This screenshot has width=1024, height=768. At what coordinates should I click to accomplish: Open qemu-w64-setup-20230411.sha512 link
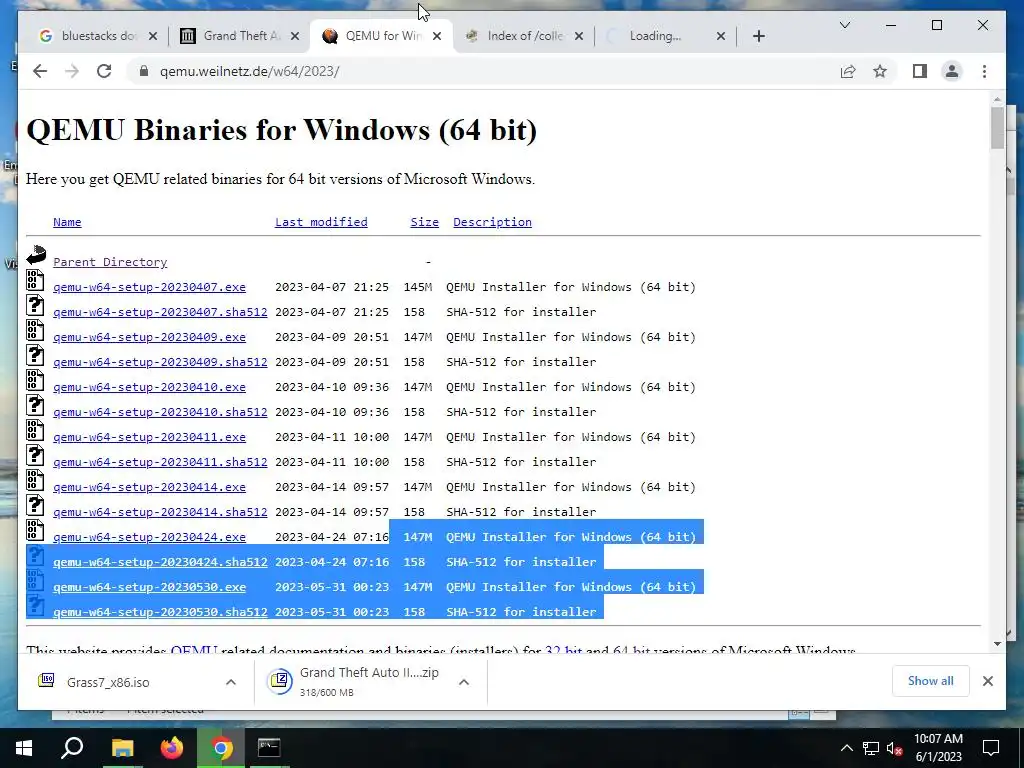point(160,462)
